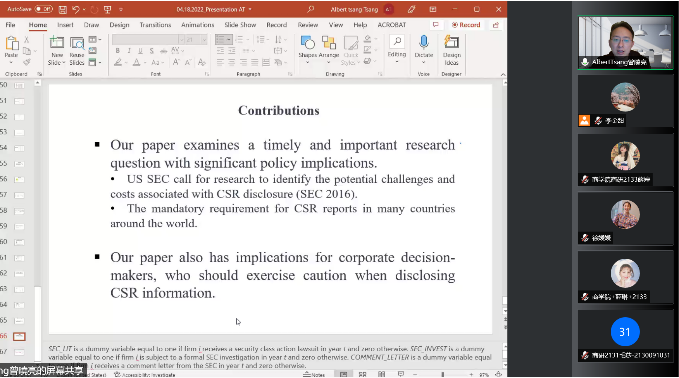The image size is (679, 378).
Task: Click the Paste clipboard icon
Action: coord(12,43)
